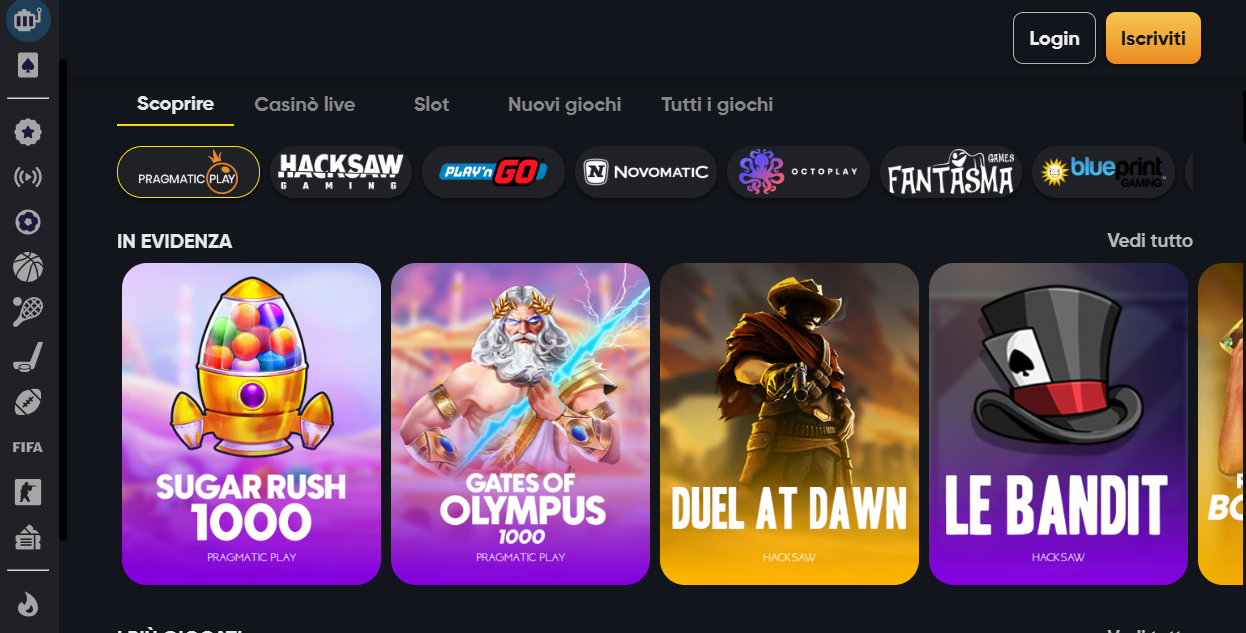The width and height of the screenshot is (1246, 633).
Task: Select the American football icon
Action: pos(28,402)
